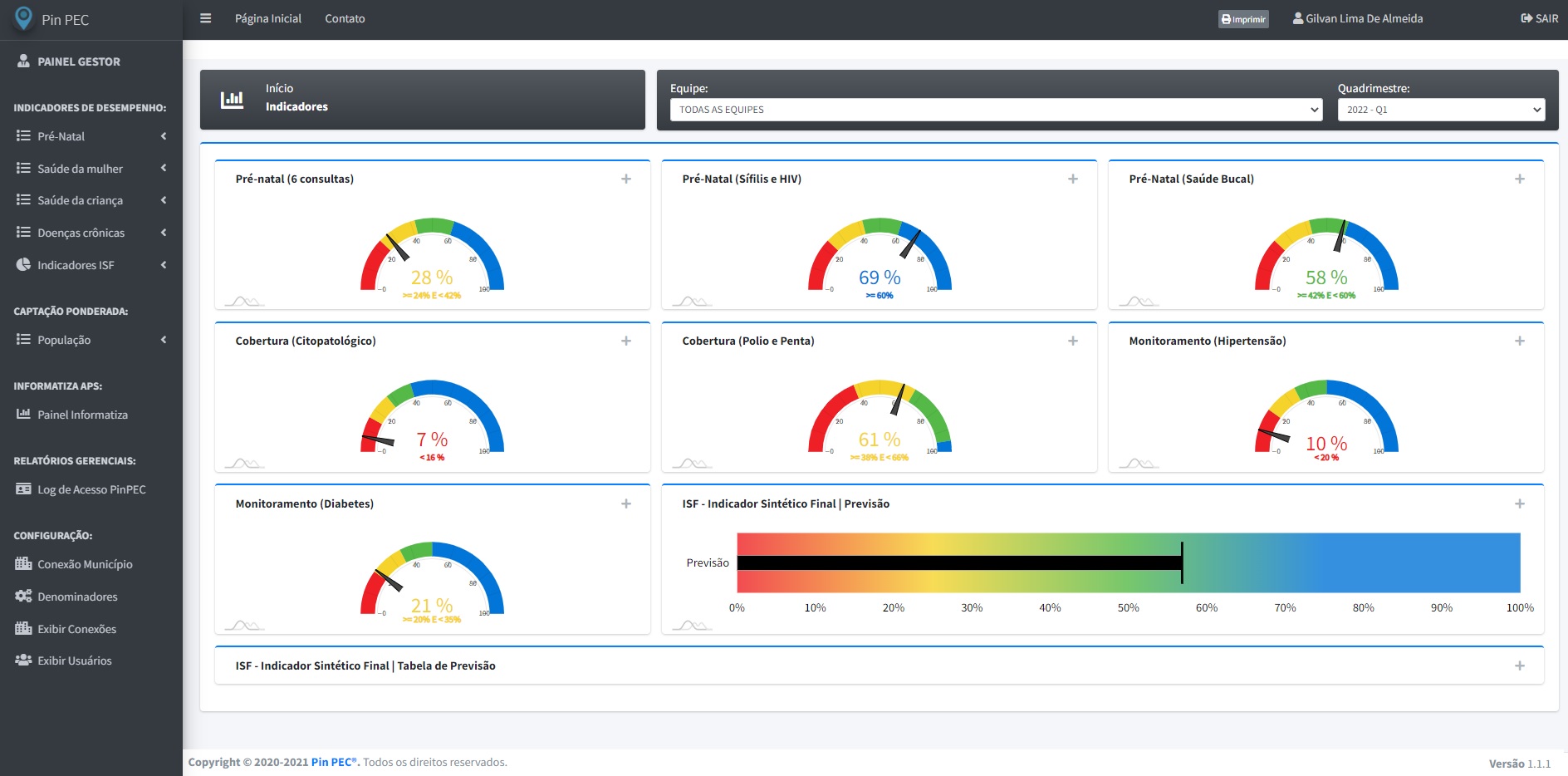The width and height of the screenshot is (1568, 776).
Task: Click the trend curve icon in Pré-natal 6 consultas card
Action: pyautogui.click(x=244, y=302)
